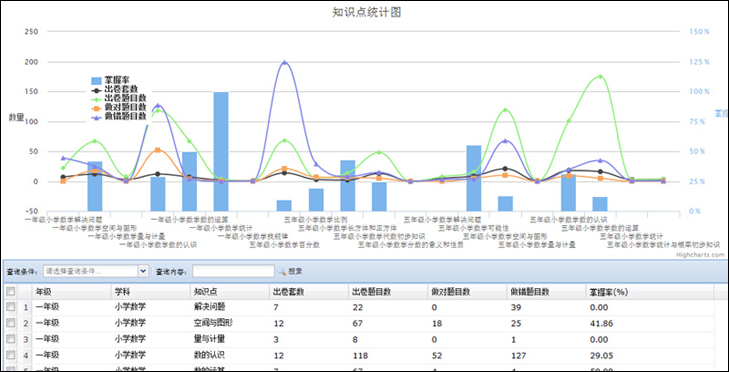Check the checkbox for row 2 空间与图形
The image size is (729, 372).
10,323
